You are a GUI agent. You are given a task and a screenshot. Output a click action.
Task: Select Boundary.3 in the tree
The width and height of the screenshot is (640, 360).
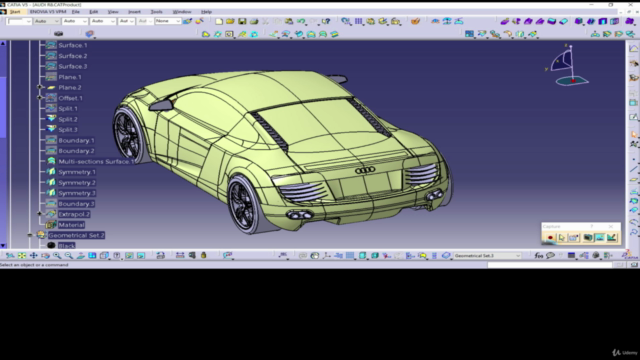[76, 204]
